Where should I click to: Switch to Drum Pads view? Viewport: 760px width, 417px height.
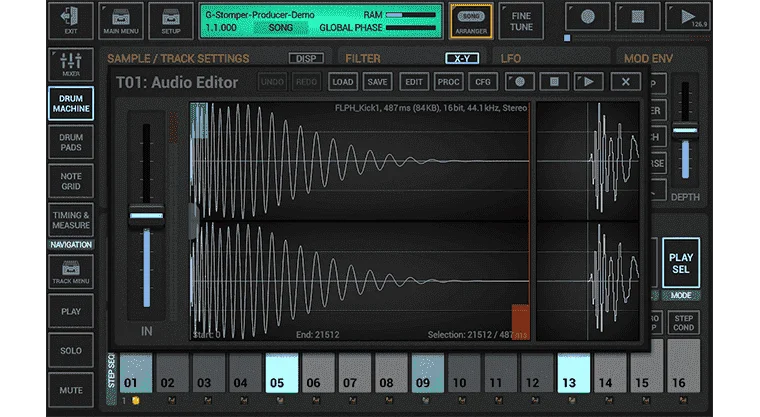(x=71, y=142)
